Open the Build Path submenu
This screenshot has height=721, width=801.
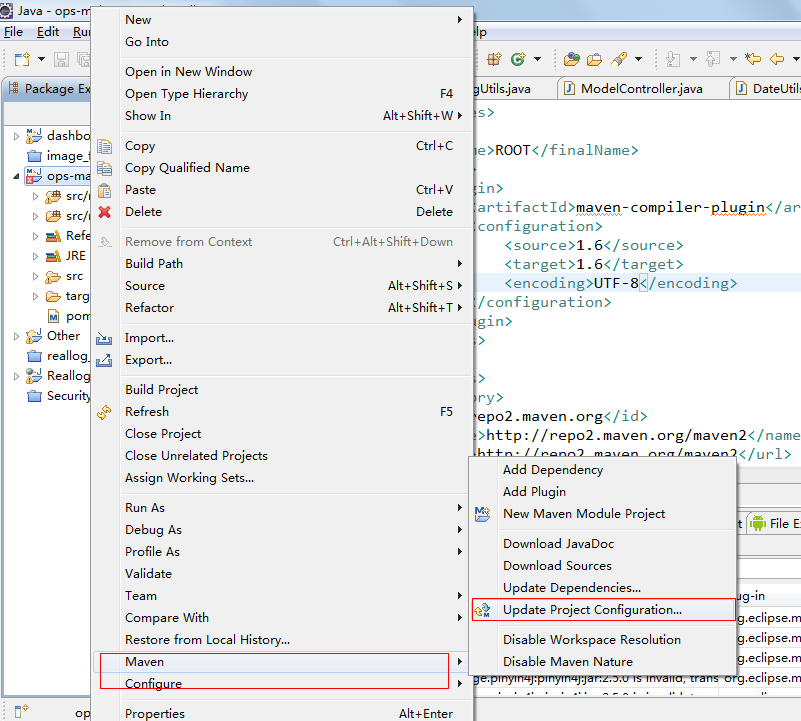pyautogui.click(x=154, y=264)
